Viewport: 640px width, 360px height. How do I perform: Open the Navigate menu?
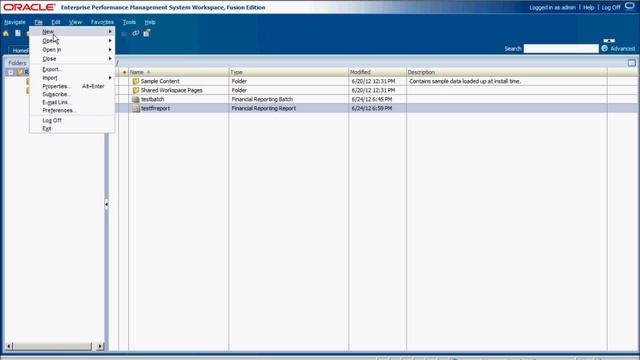click(15, 22)
